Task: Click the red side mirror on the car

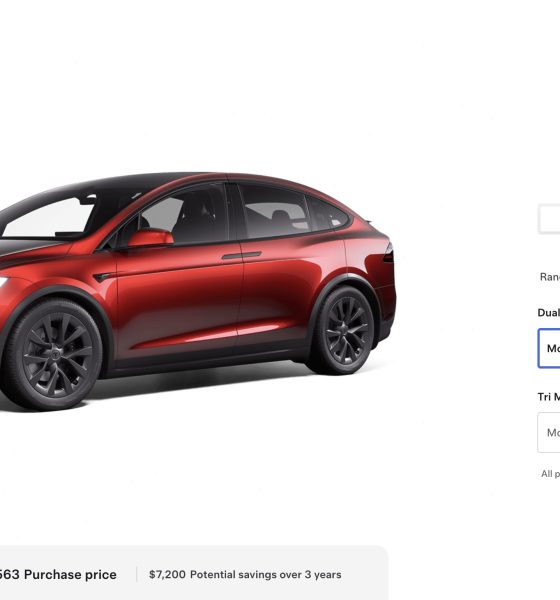Action: click(150, 238)
